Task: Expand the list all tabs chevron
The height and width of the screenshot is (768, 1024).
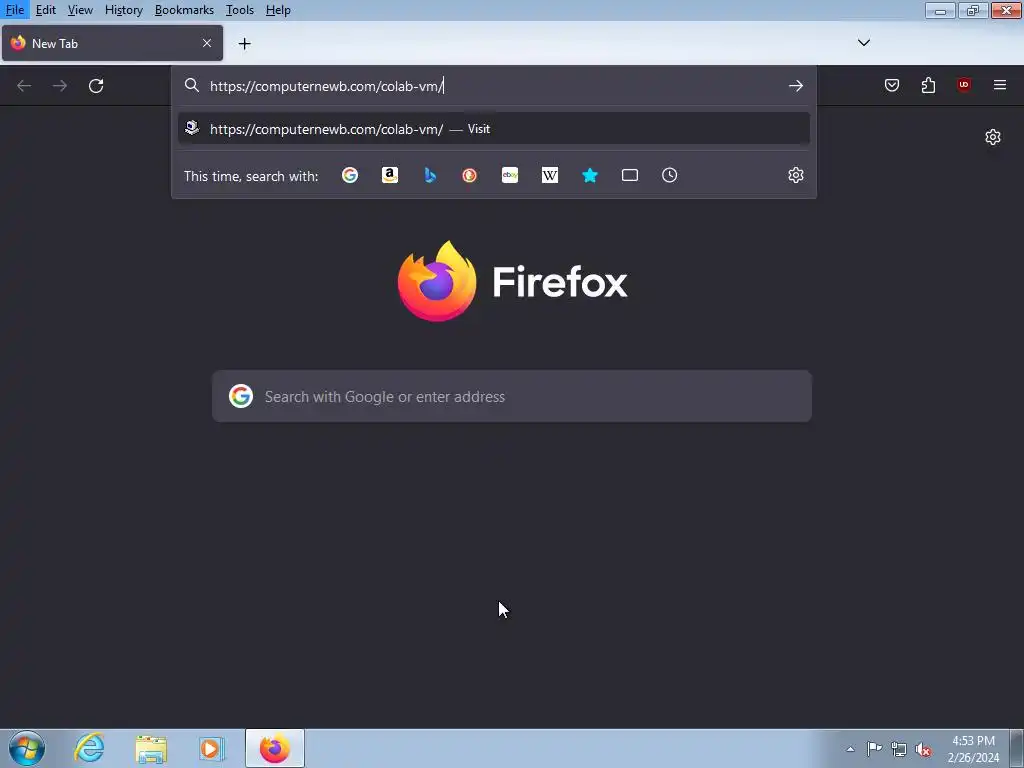Action: (864, 42)
